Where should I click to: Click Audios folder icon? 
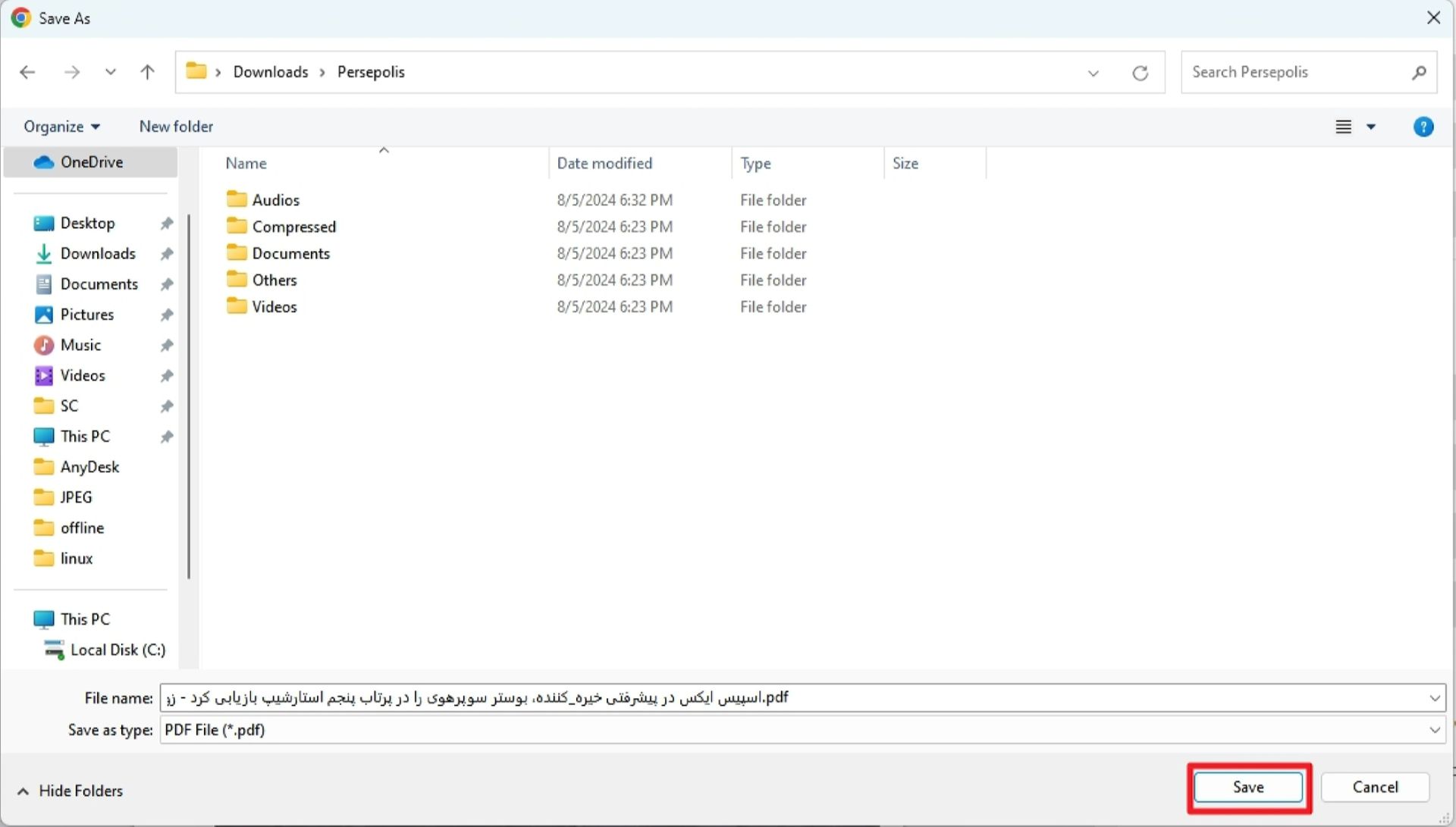(x=237, y=199)
